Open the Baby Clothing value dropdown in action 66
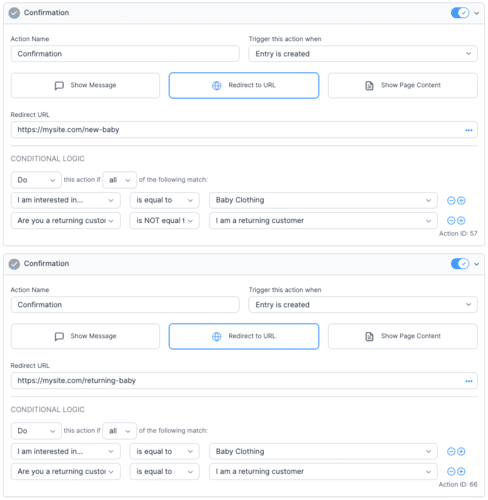Screen dimensions: 488x500 point(323,452)
